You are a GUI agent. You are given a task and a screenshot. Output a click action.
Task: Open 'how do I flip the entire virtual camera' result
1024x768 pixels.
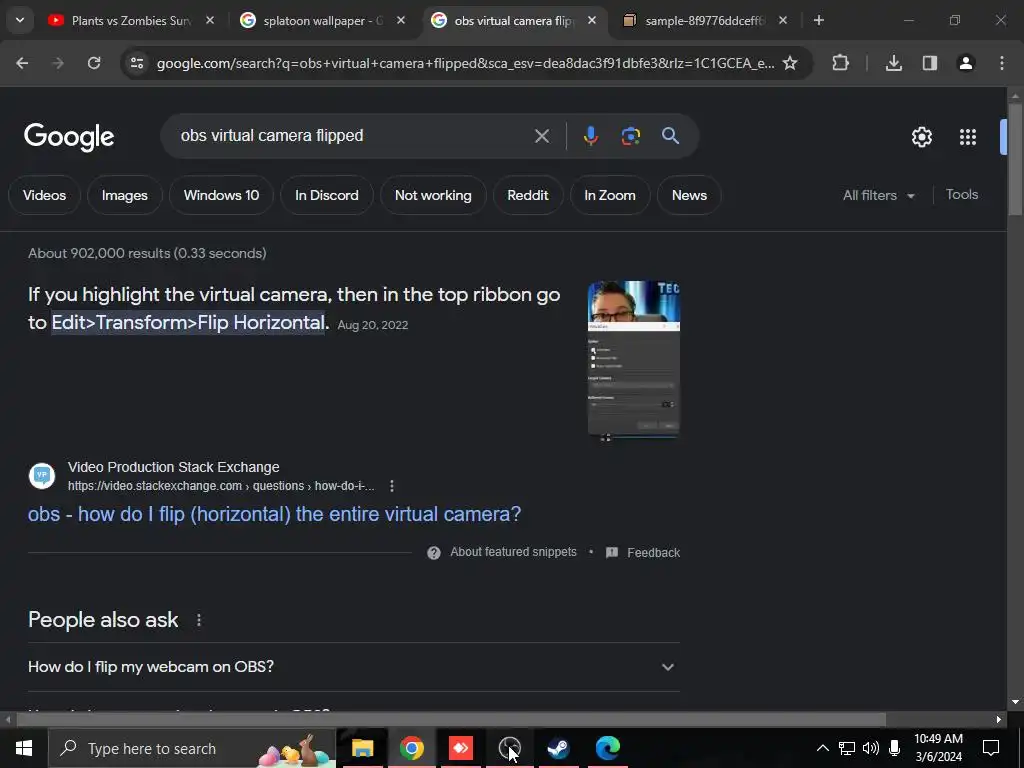click(274, 514)
